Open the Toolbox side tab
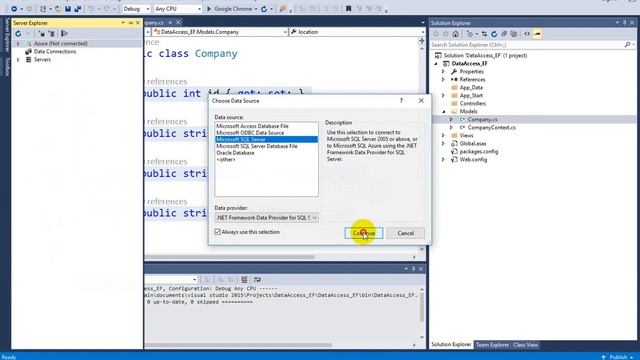 (6, 67)
